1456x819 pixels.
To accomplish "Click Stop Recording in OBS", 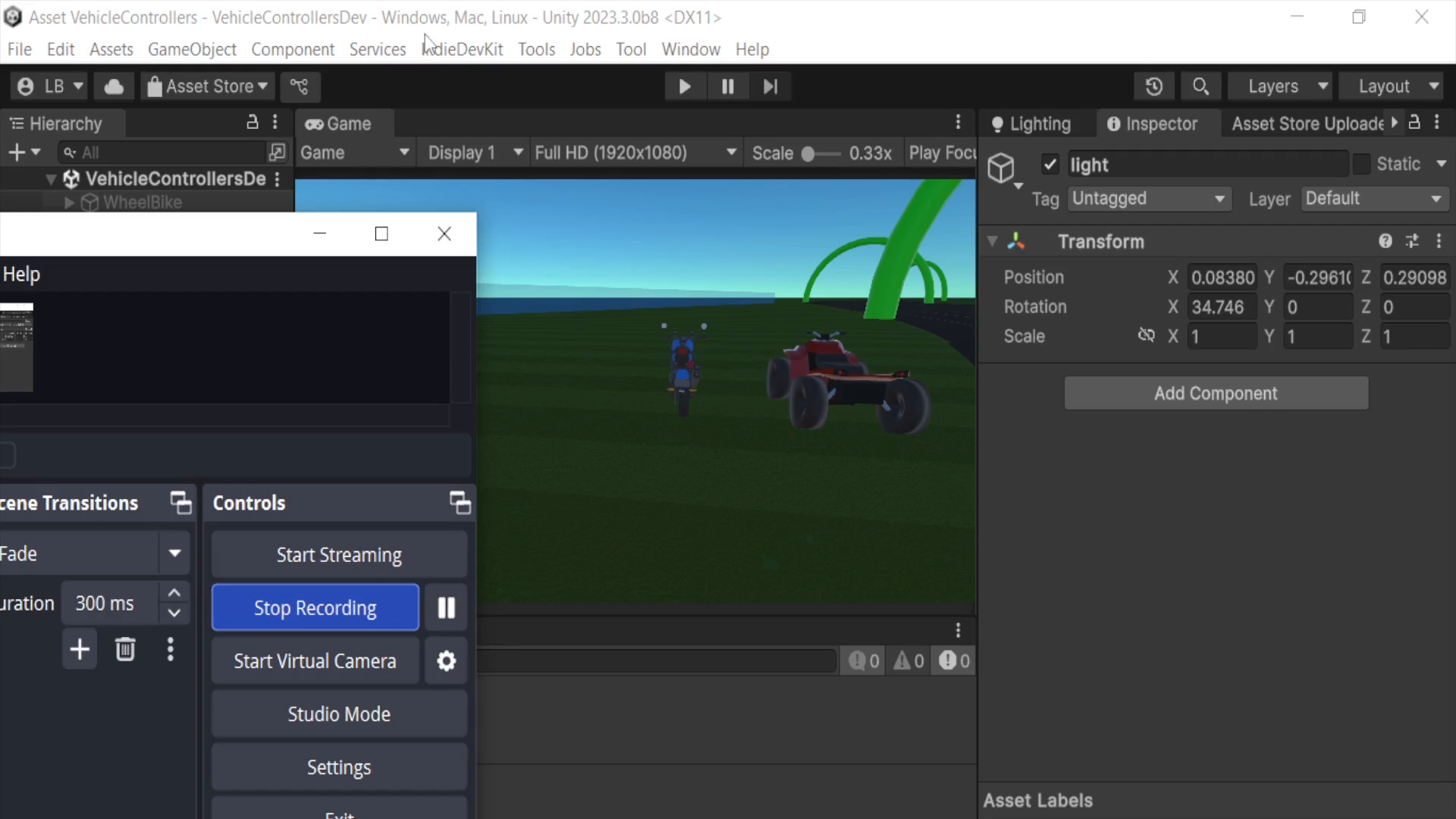I will pyautogui.click(x=315, y=608).
